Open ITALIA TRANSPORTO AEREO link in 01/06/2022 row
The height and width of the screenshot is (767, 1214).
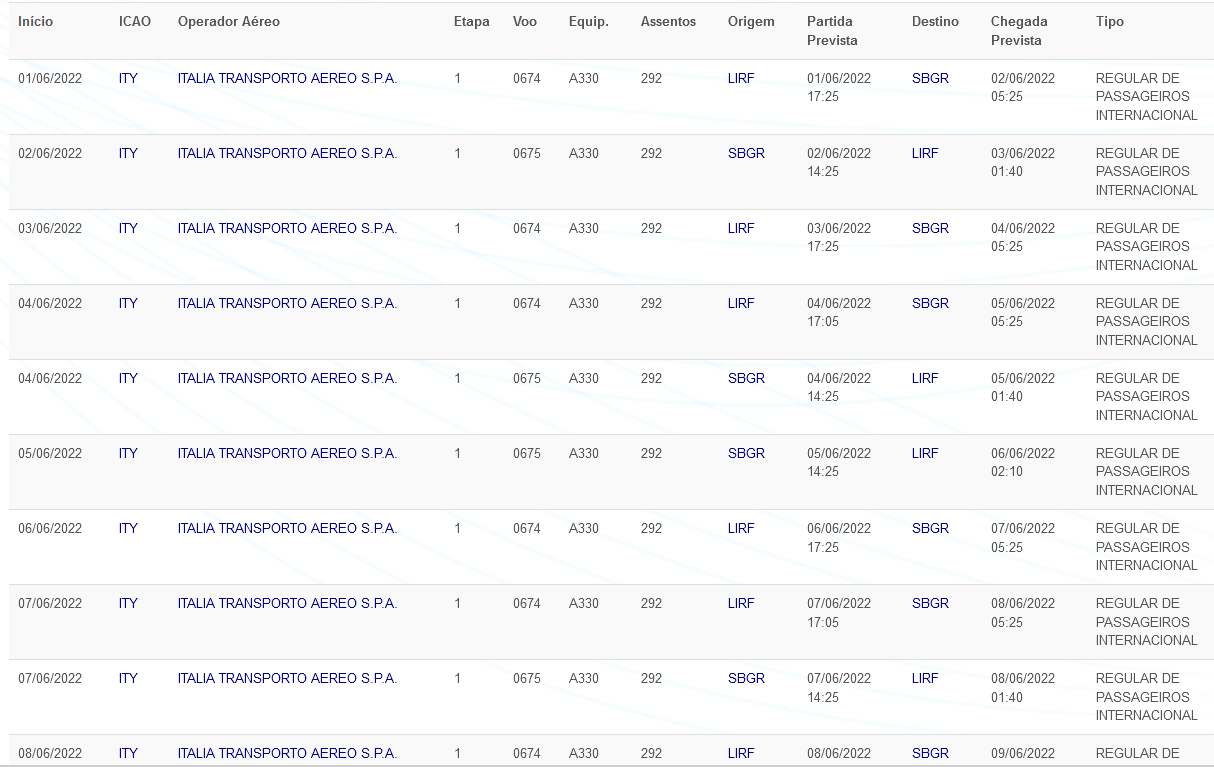click(287, 78)
